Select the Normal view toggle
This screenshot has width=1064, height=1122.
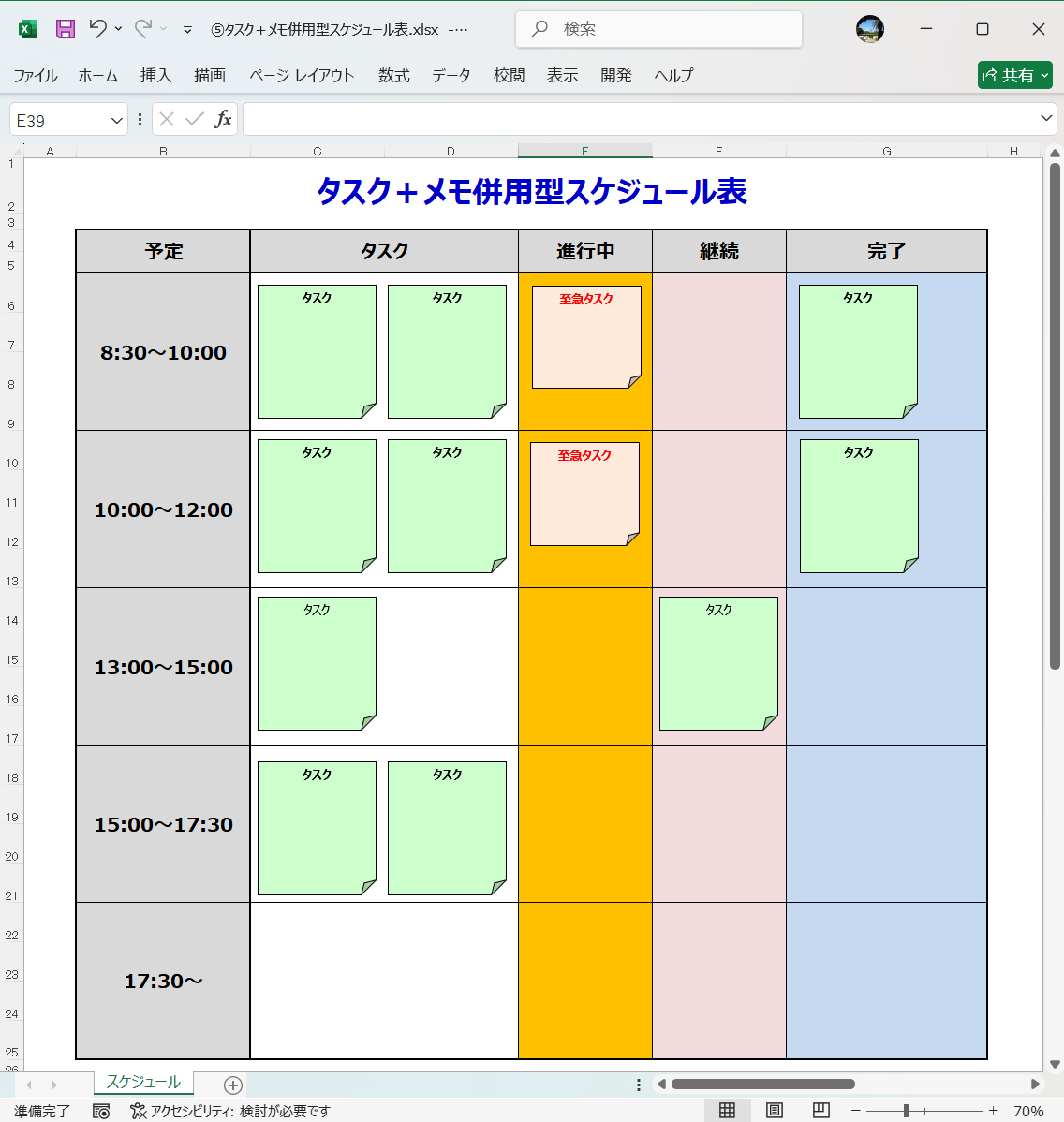pos(728,1111)
